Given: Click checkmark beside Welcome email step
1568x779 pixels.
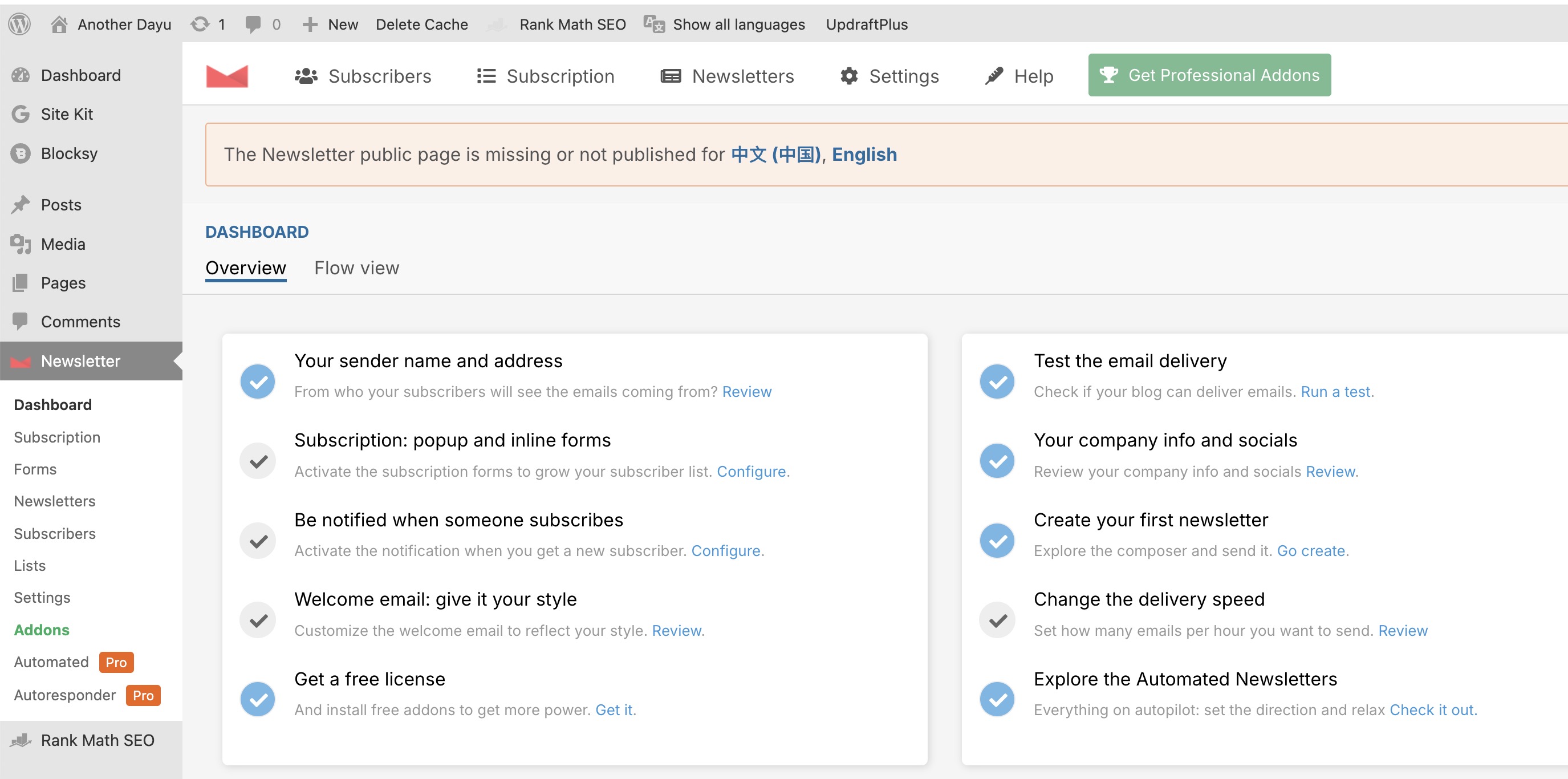Looking at the screenshot, I should pyautogui.click(x=258, y=620).
